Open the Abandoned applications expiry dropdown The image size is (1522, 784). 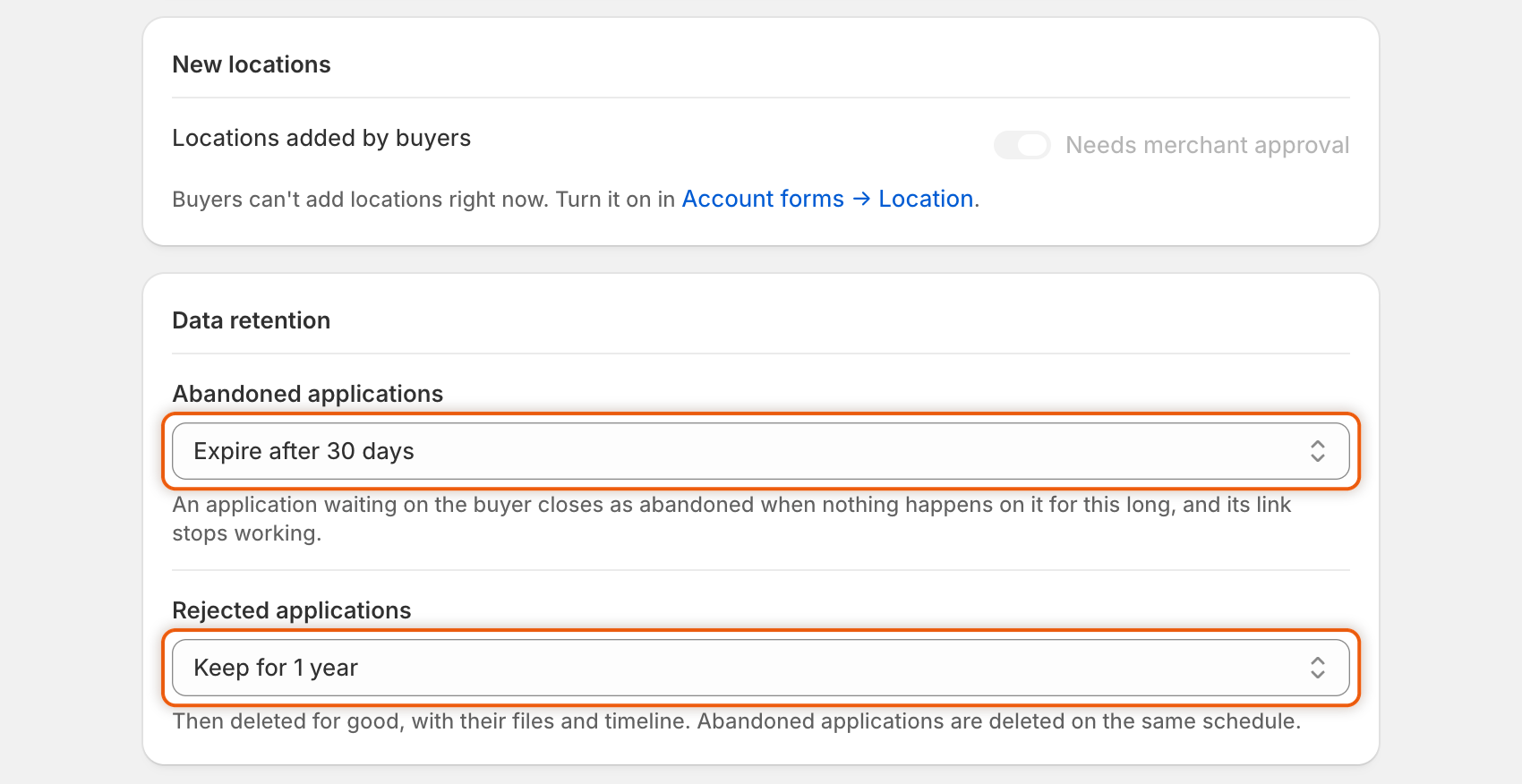(x=761, y=451)
